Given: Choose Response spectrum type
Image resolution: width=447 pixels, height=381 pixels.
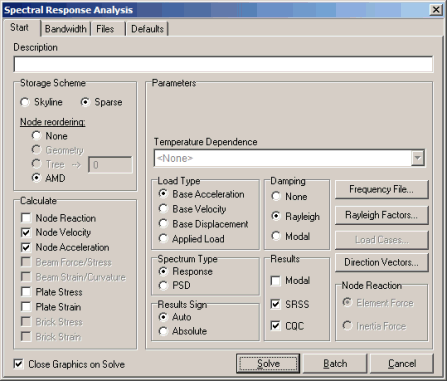Looking at the screenshot, I should click(186, 271).
